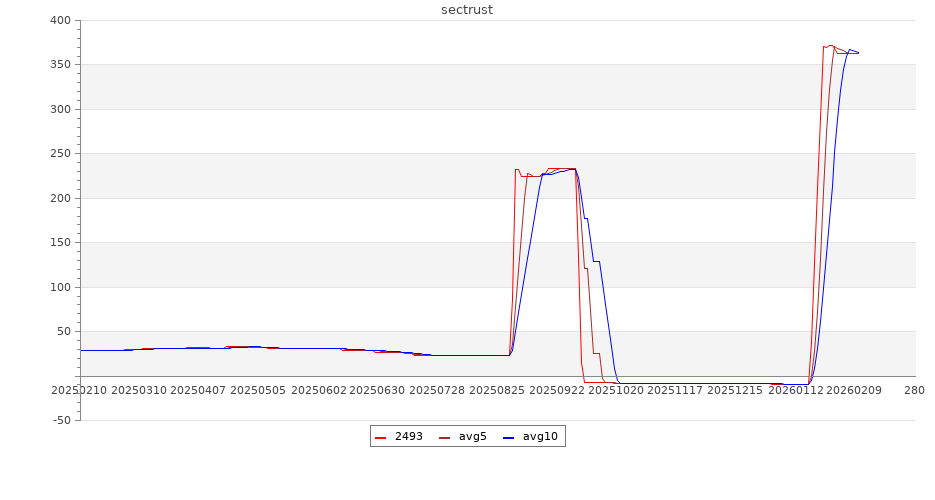
Task: Select the avg5 legend label
Action: pos(472,436)
